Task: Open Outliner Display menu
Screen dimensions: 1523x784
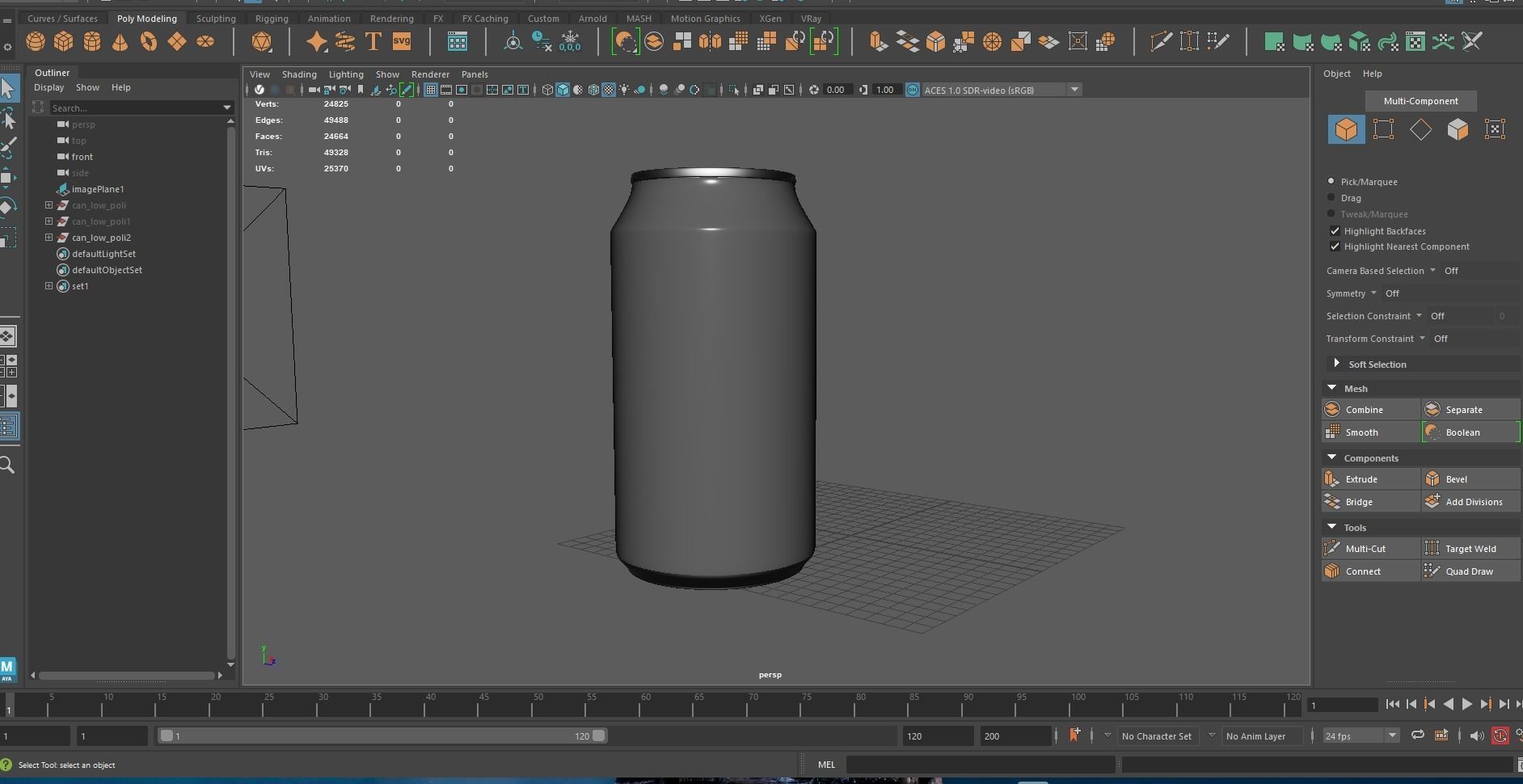Action: (49, 87)
